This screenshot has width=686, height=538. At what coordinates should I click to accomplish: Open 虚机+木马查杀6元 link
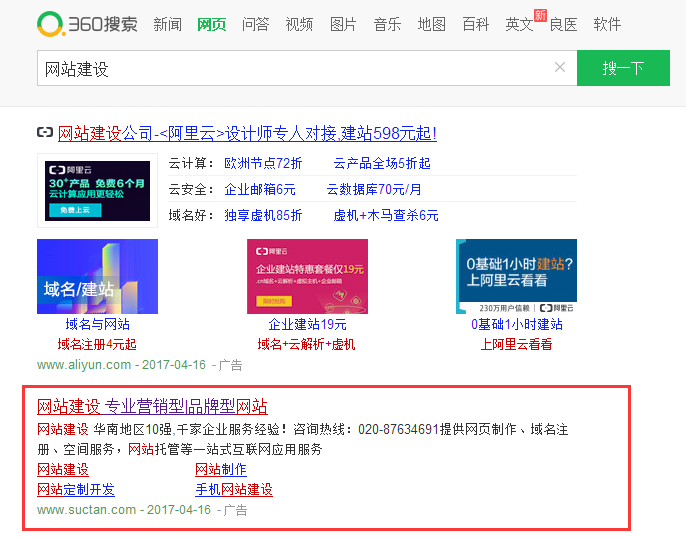click(x=385, y=215)
